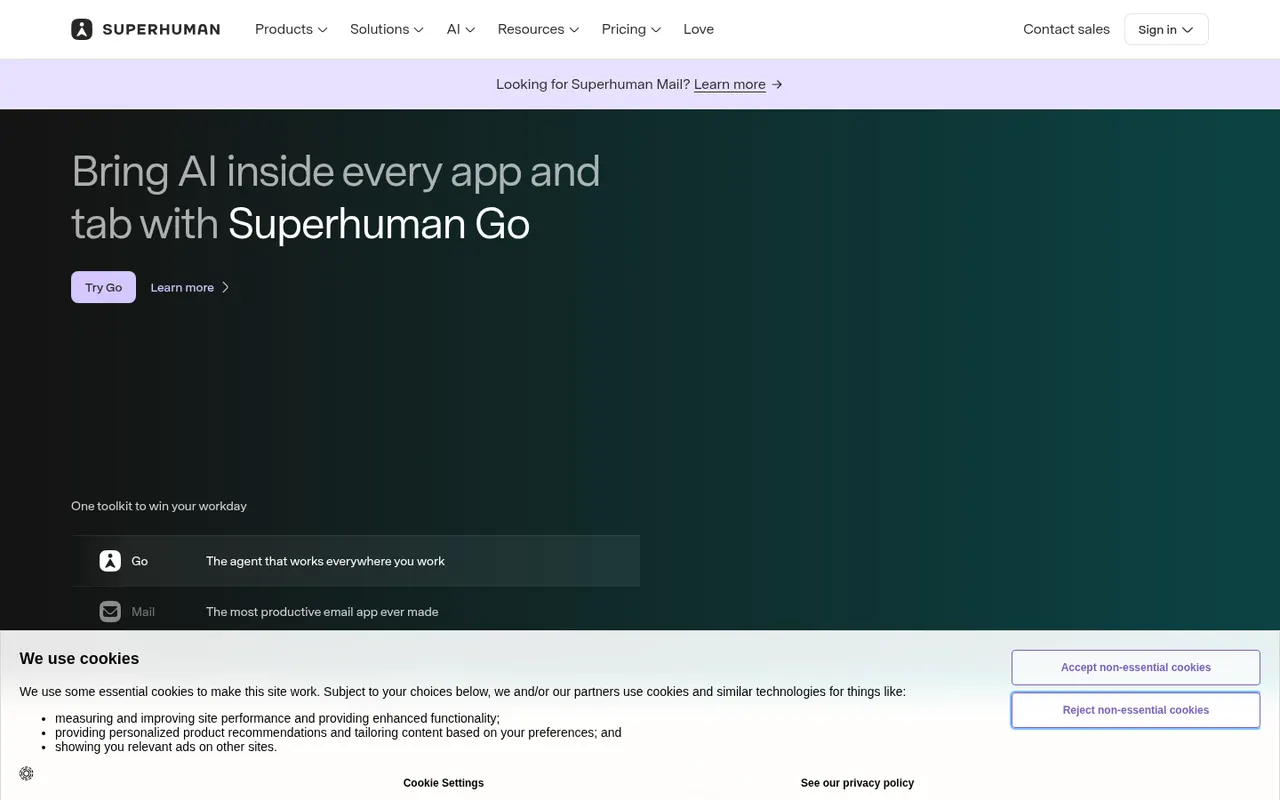Open the Resources dropdown

click(x=538, y=29)
